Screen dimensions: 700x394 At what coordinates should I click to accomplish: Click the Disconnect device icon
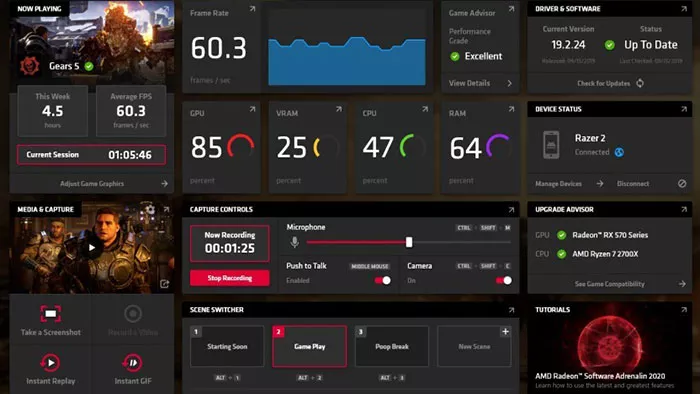click(x=682, y=183)
